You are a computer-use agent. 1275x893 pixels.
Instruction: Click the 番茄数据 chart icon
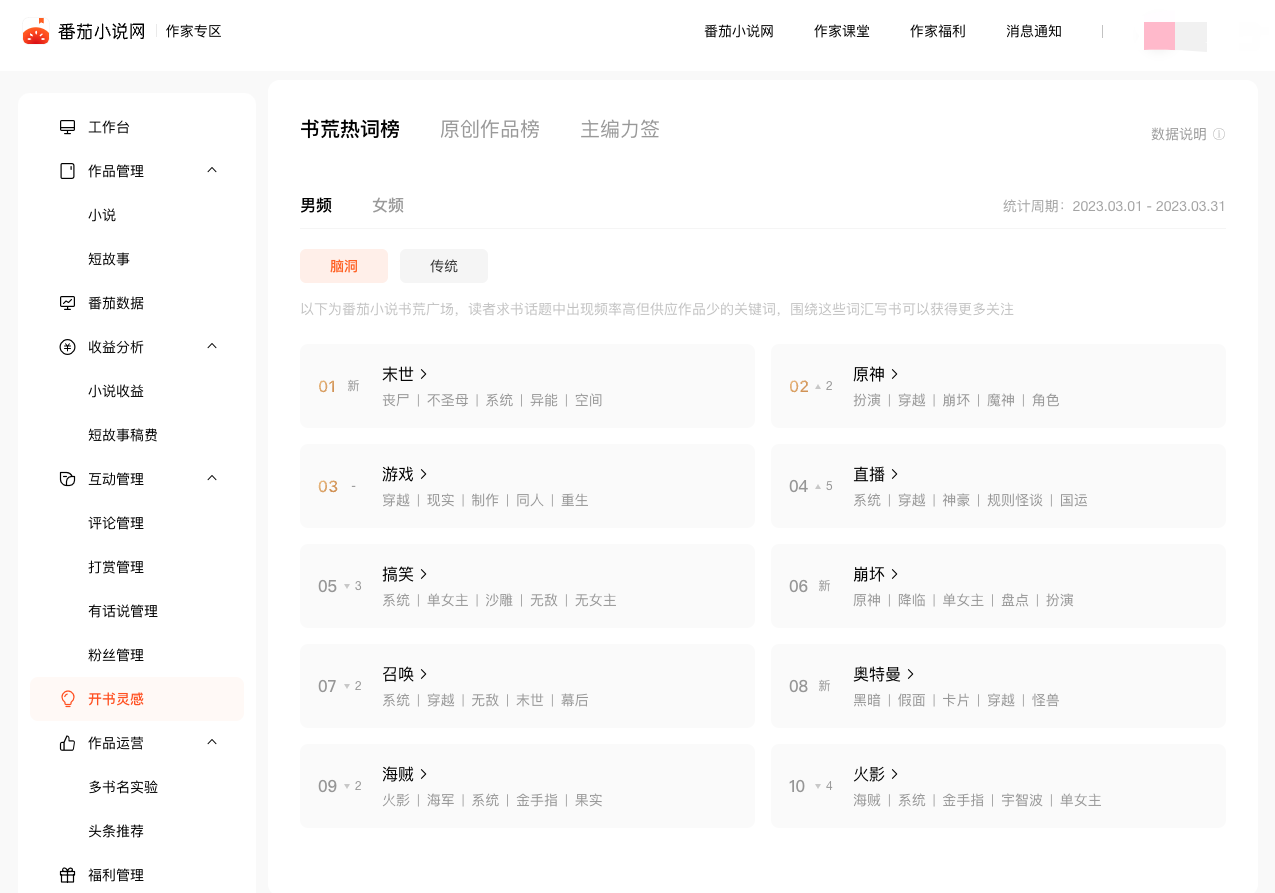click(68, 303)
